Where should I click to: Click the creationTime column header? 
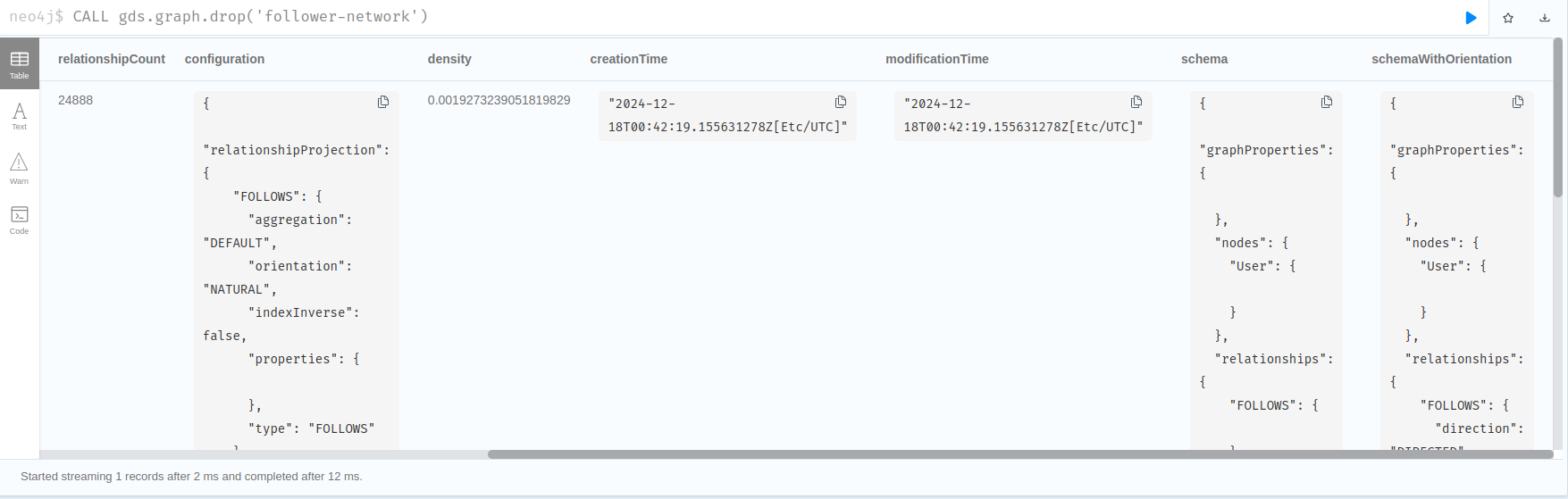pyautogui.click(x=629, y=59)
